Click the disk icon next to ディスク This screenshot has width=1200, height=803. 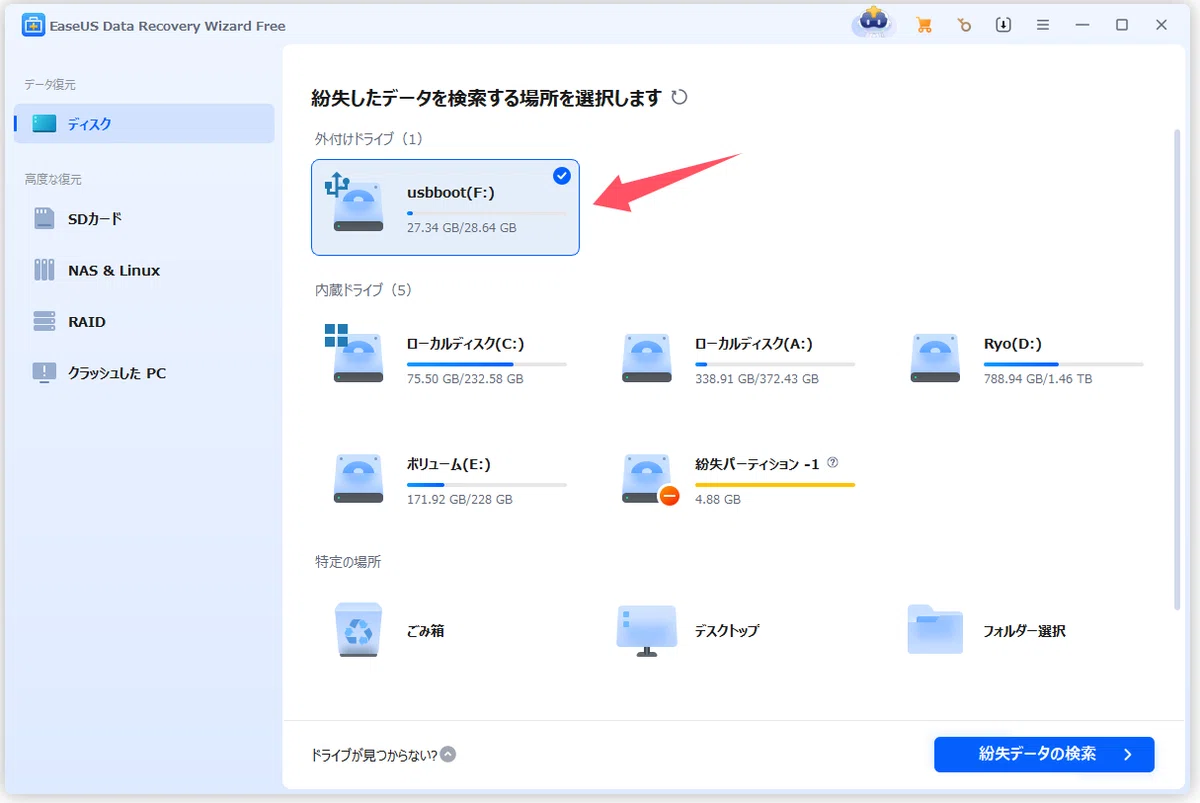tap(44, 124)
